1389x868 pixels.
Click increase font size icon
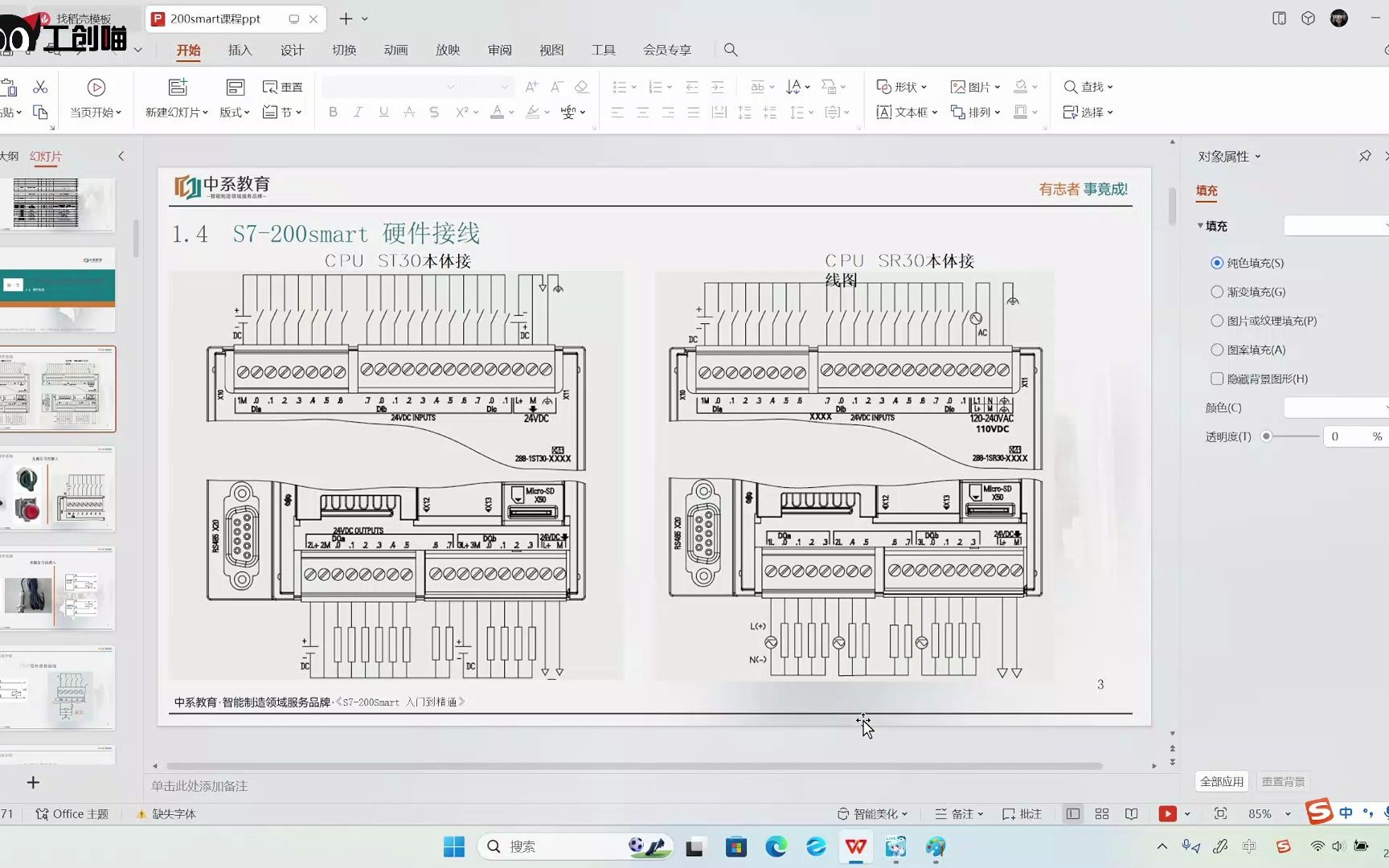[531, 87]
